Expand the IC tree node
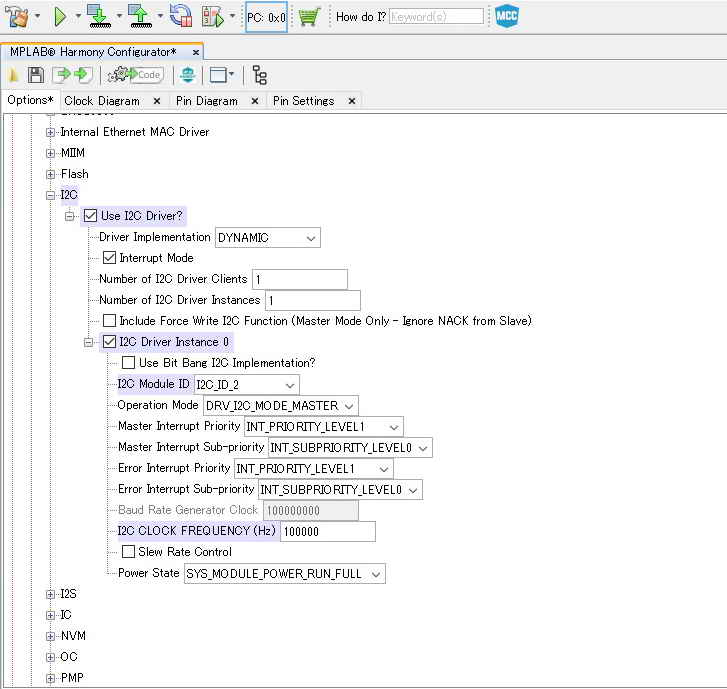This screenshot has width=727, height=689. click(51, 616)
